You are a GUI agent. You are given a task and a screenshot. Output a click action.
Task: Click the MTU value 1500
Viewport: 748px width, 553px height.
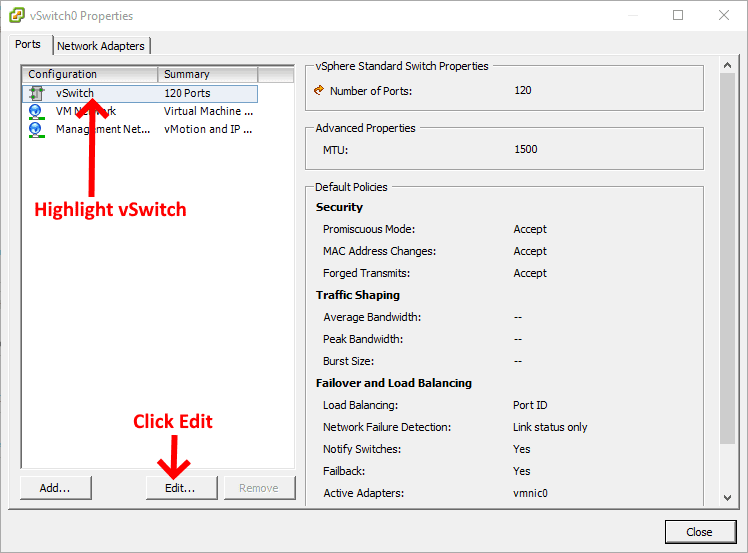click(x=526, y=149)
